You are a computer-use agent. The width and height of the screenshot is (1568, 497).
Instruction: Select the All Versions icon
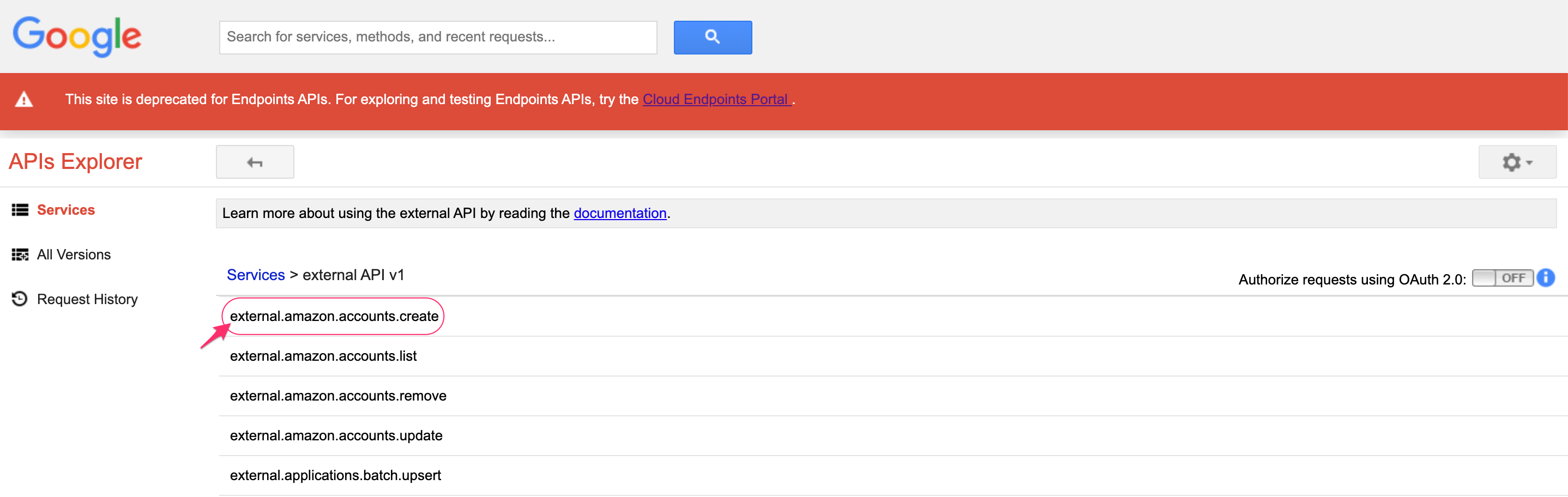[20, 254]
